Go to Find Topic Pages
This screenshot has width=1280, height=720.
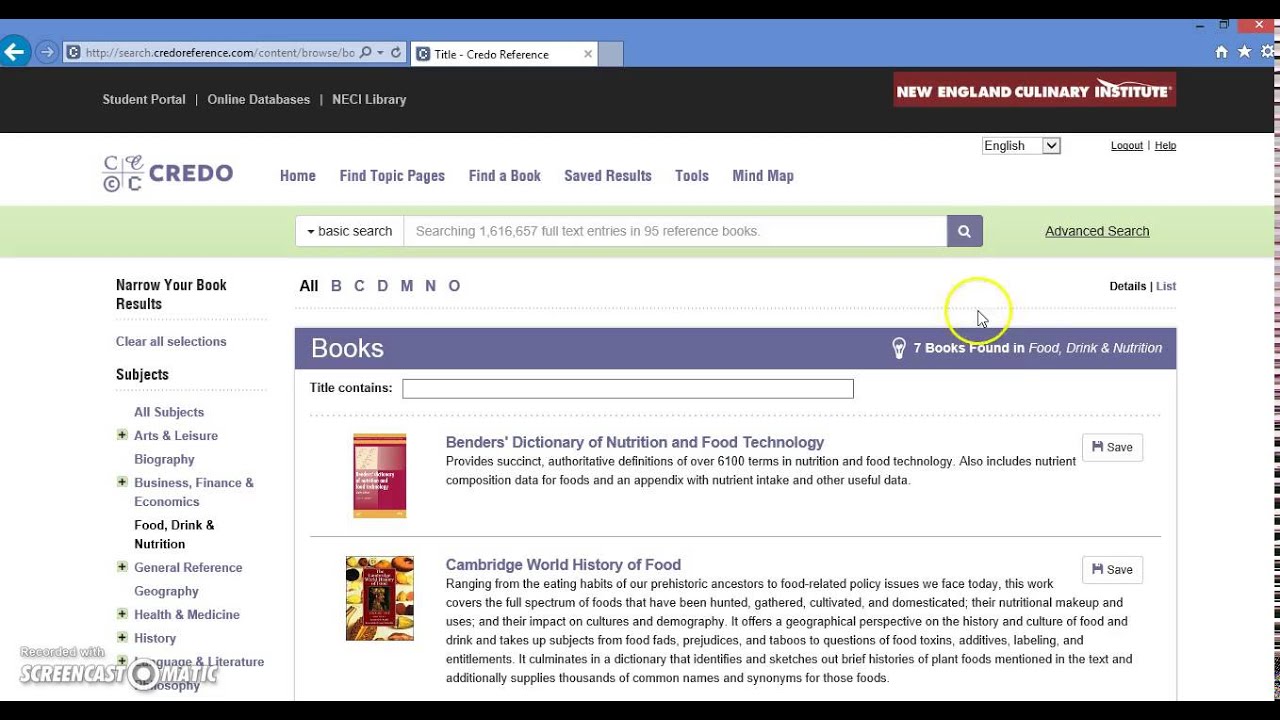(x=392, y=176)
